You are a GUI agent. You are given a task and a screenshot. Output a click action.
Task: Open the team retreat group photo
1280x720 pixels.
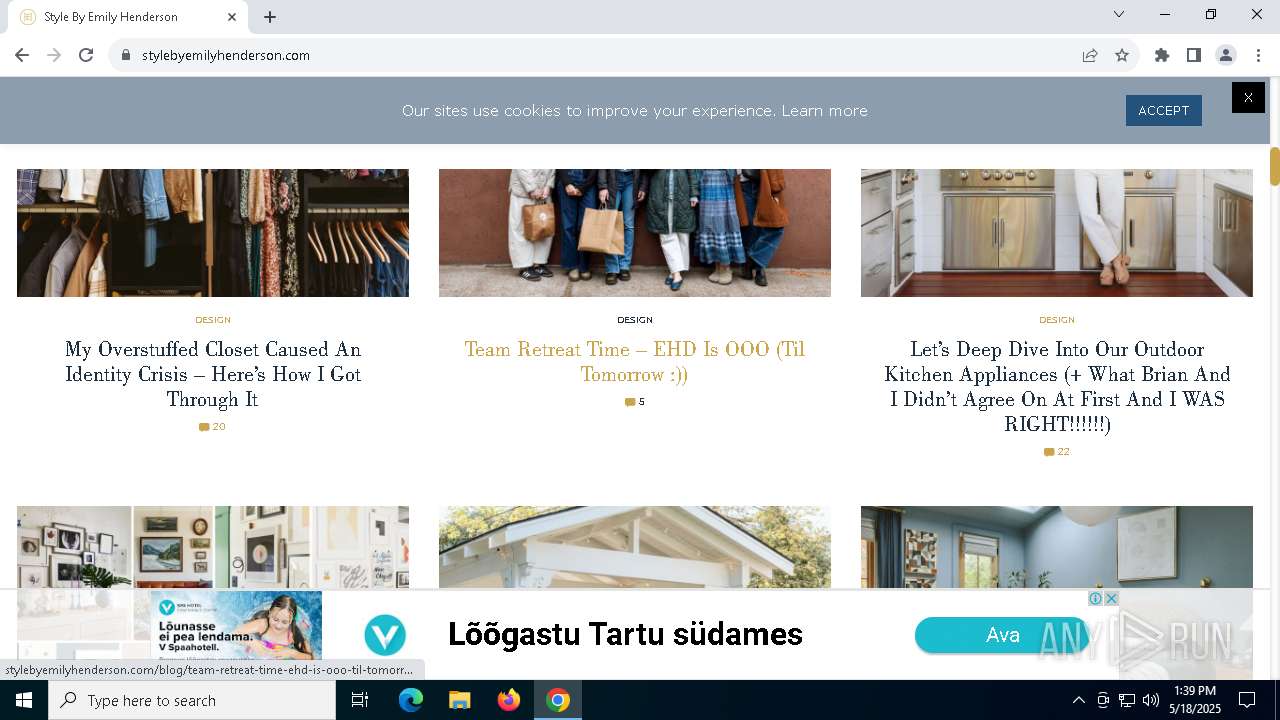[x=635, y=233]
